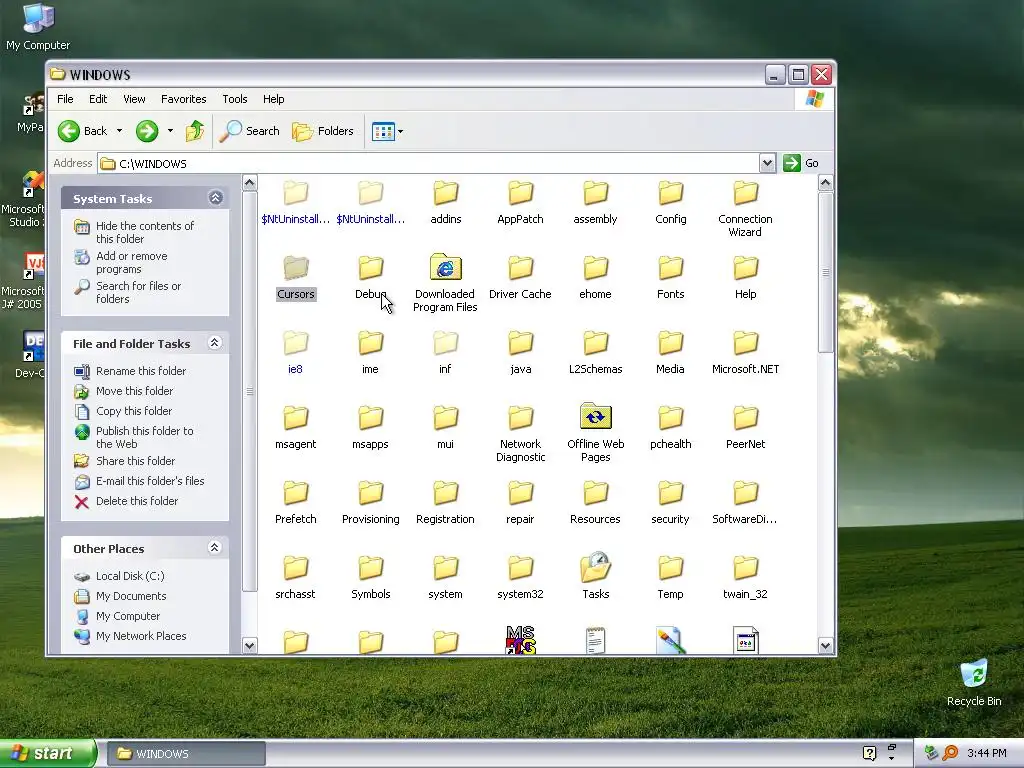Click task pane scroll down arrow
The height and width of the screenshot is (768, 1024).
(x=249, y=645)
